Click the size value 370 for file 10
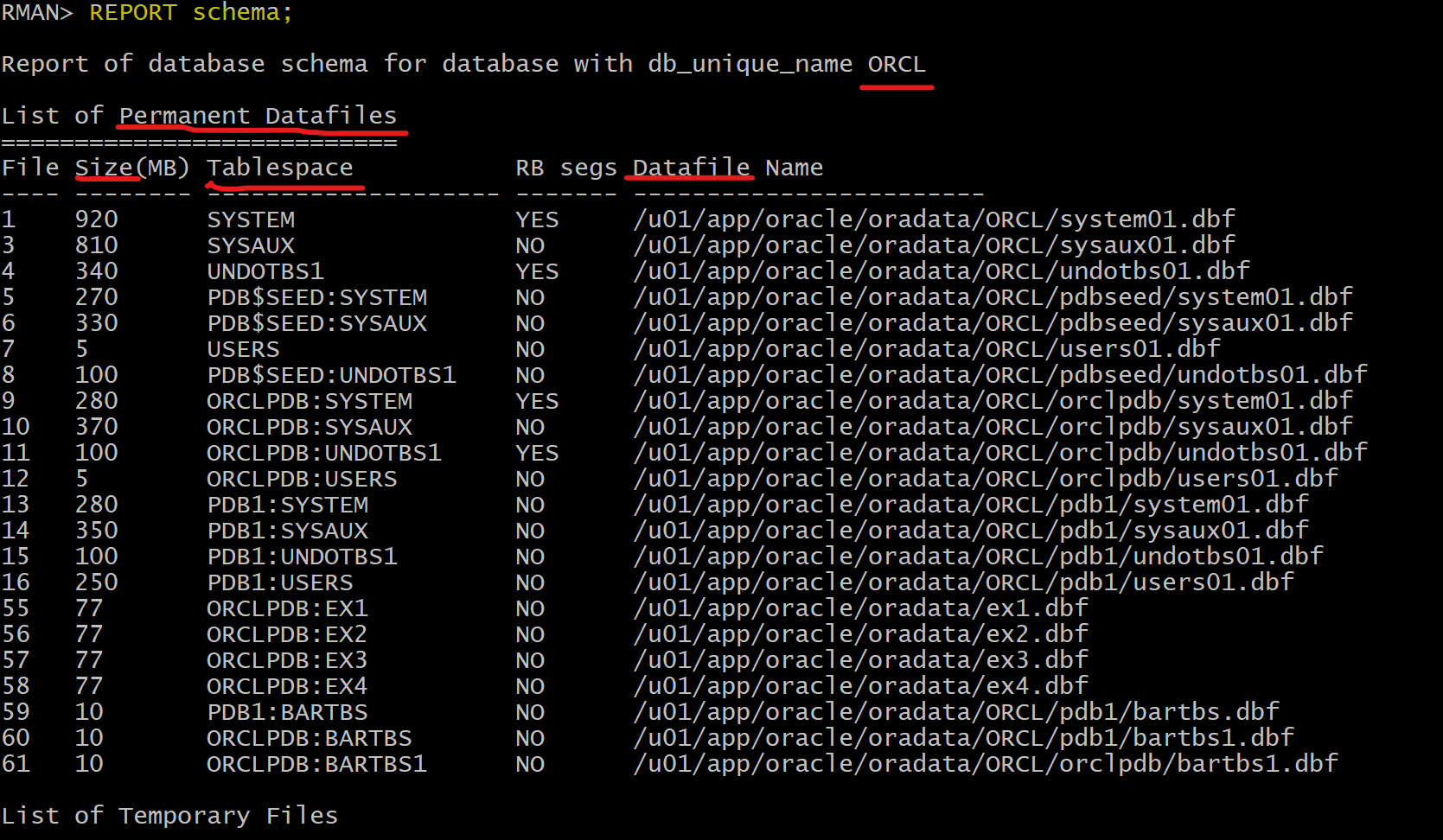The height and width of the screenshot is (840, 1443). click(x=97, y=427)
